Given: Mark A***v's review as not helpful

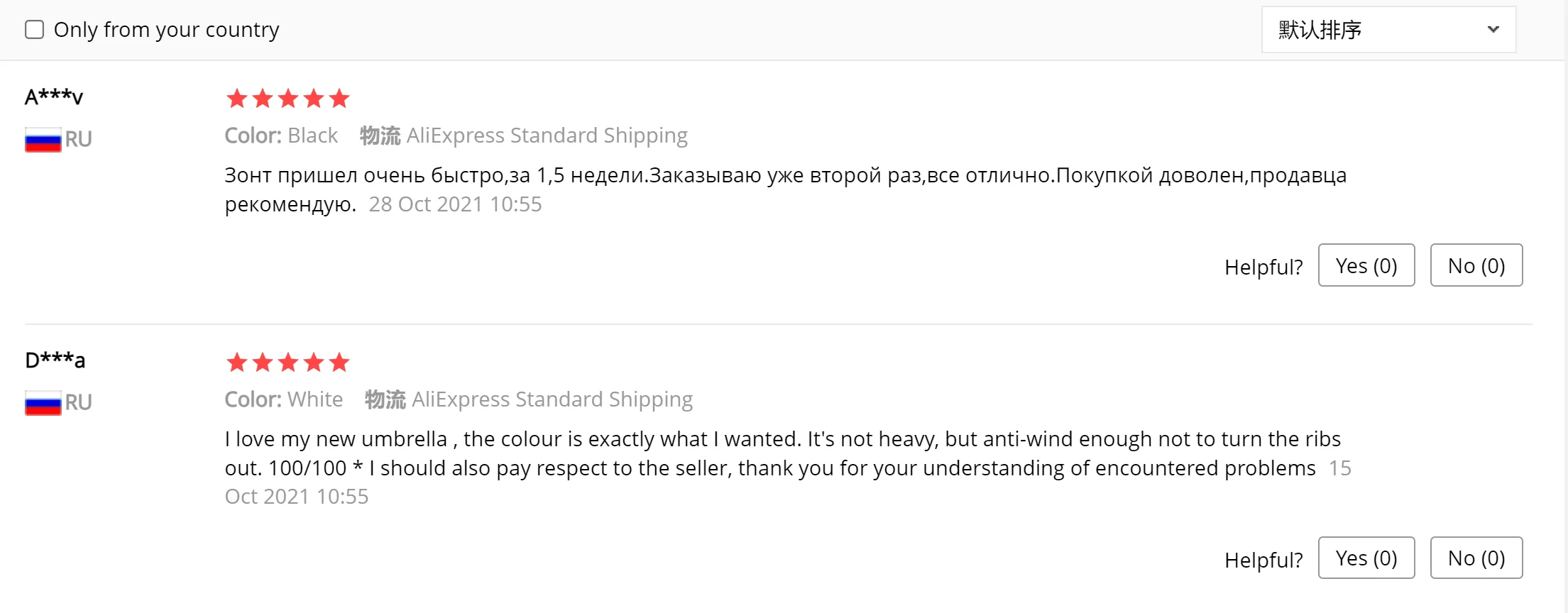Looking at the screenshot, I should 1476,265.
